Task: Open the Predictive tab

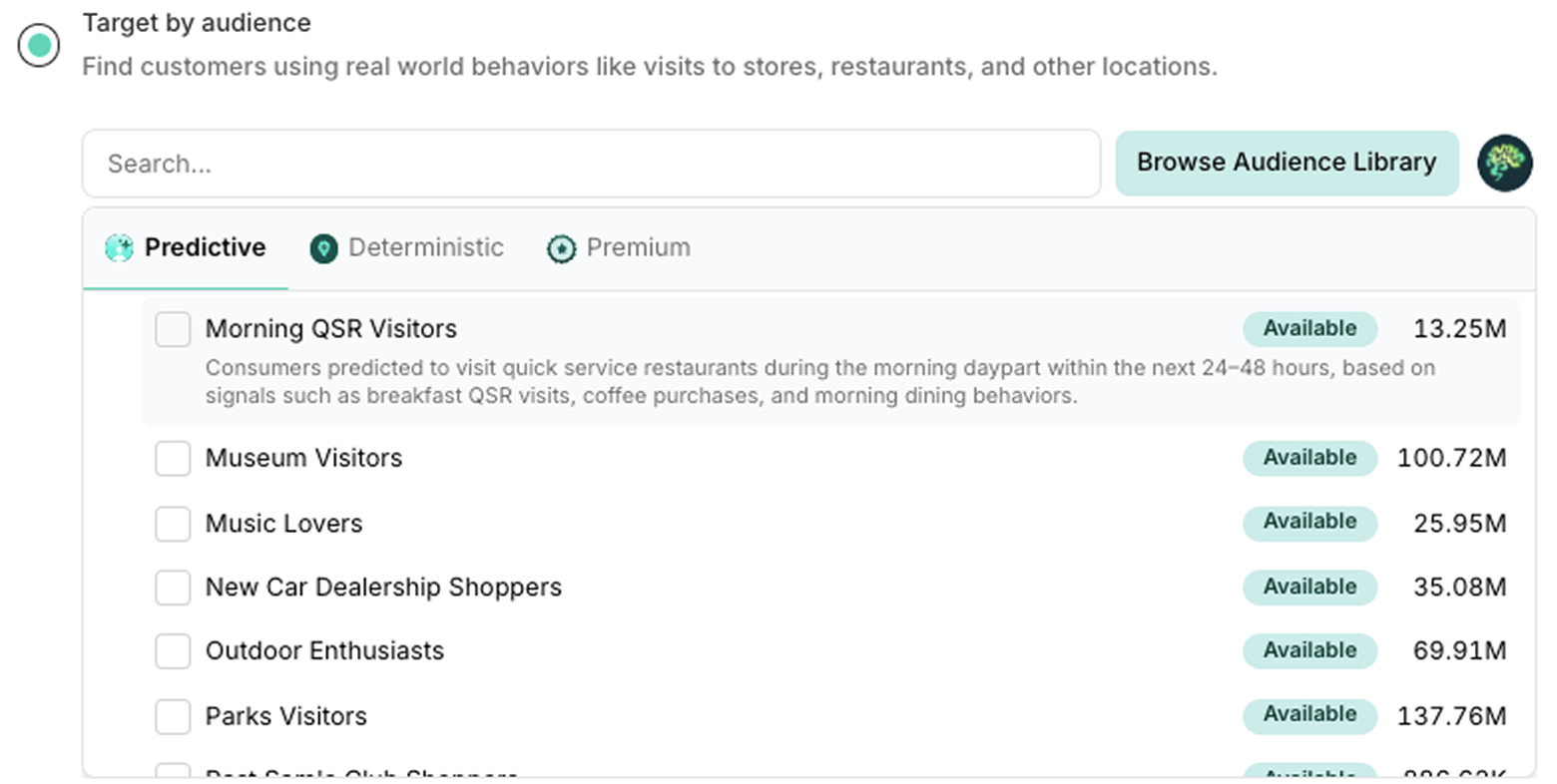Action: click(x=186, y=248)
